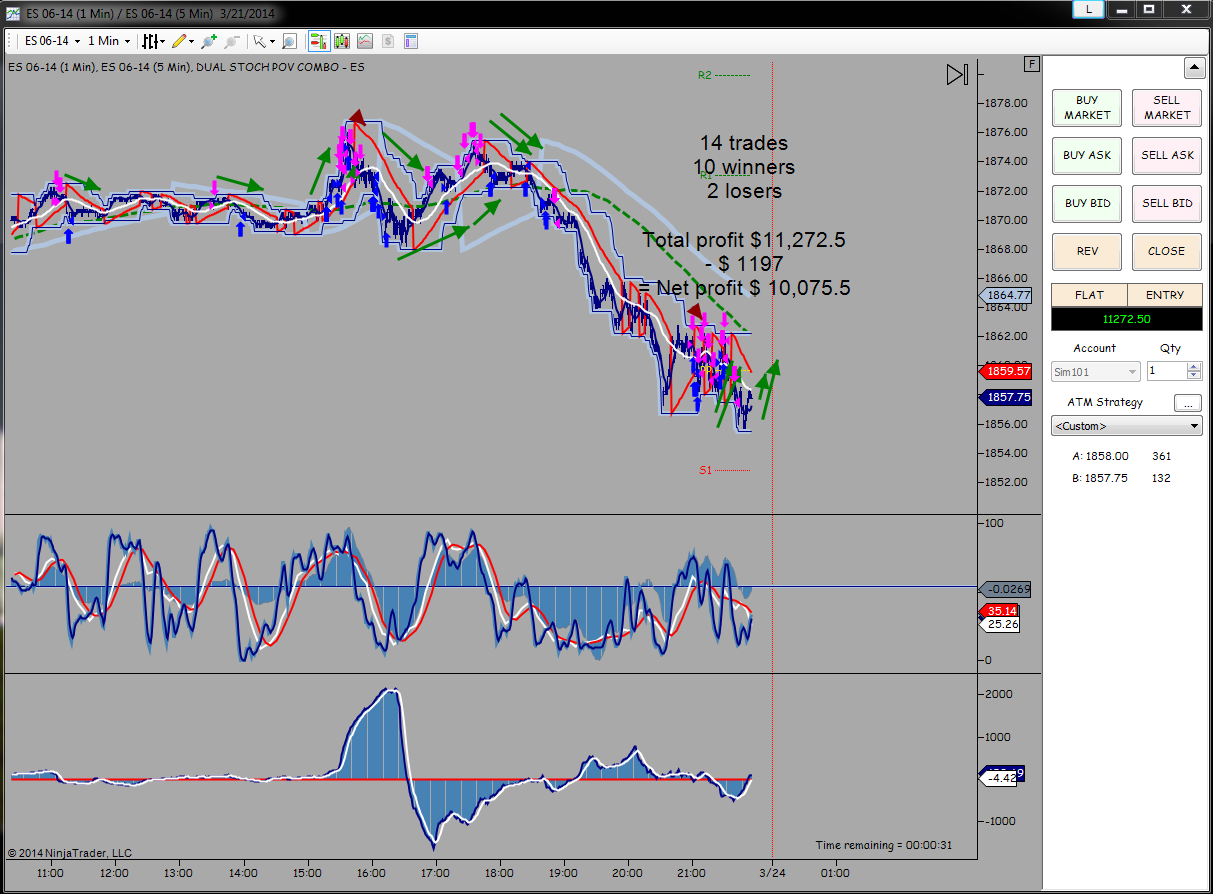Click the red 35.14 indicator marker
The width and height of the screenshot is (1213, 894).
[x=1002, y=611]
